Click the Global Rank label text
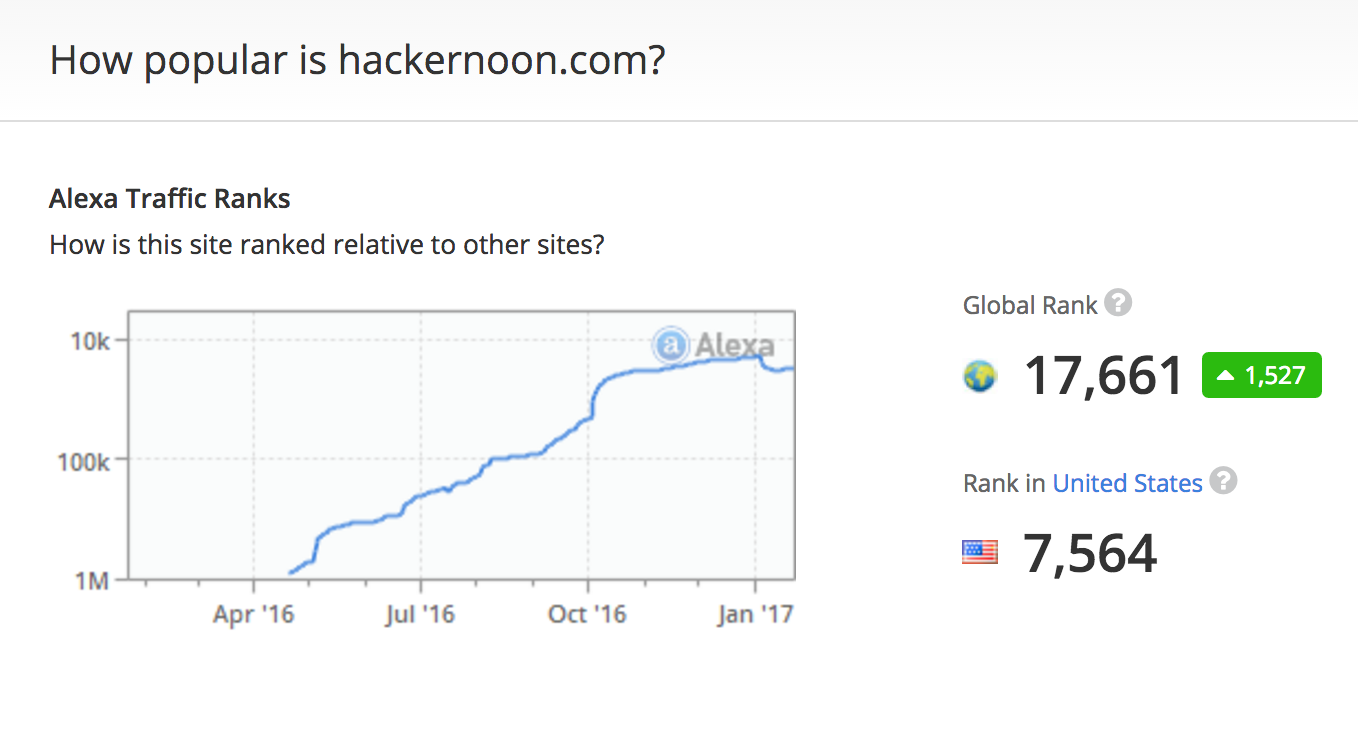1358x736 pixels. [x=1030, y=305]
